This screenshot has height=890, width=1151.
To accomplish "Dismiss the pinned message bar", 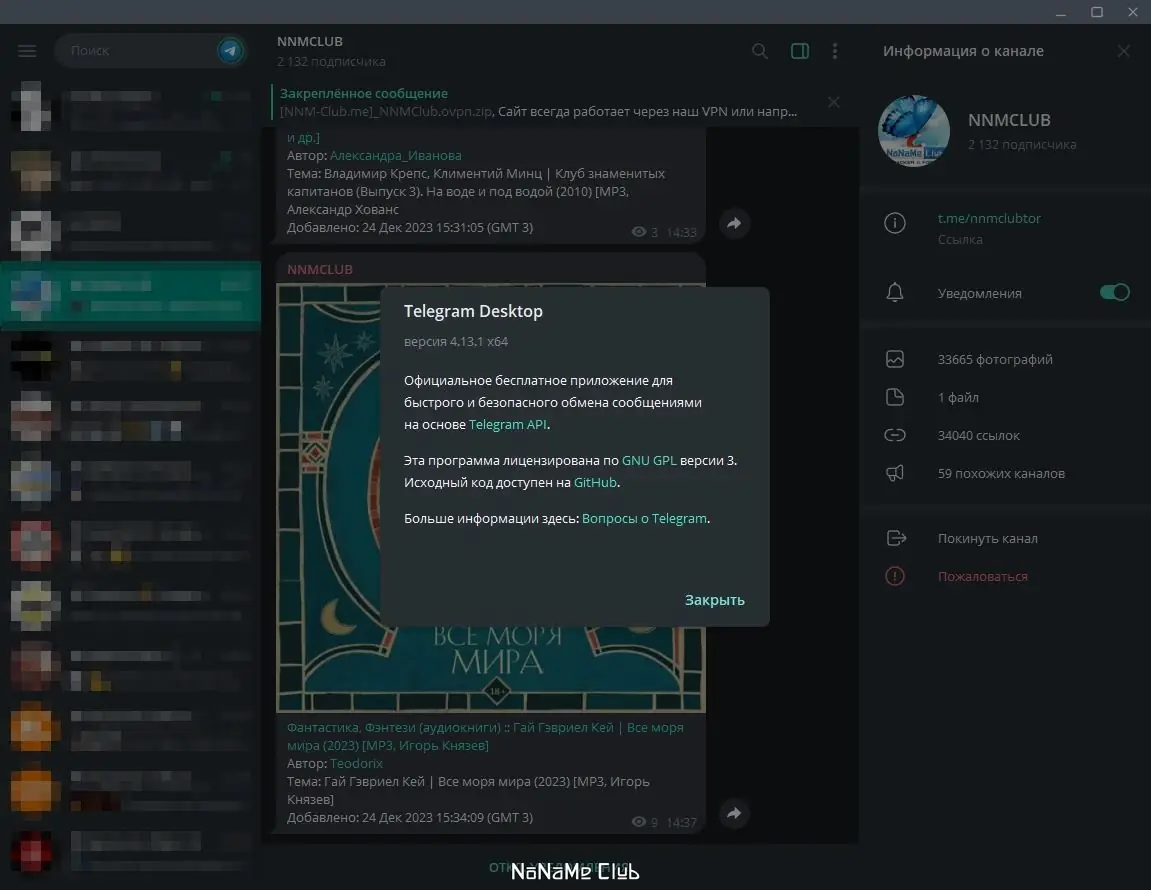I will (x=833, y=102).
